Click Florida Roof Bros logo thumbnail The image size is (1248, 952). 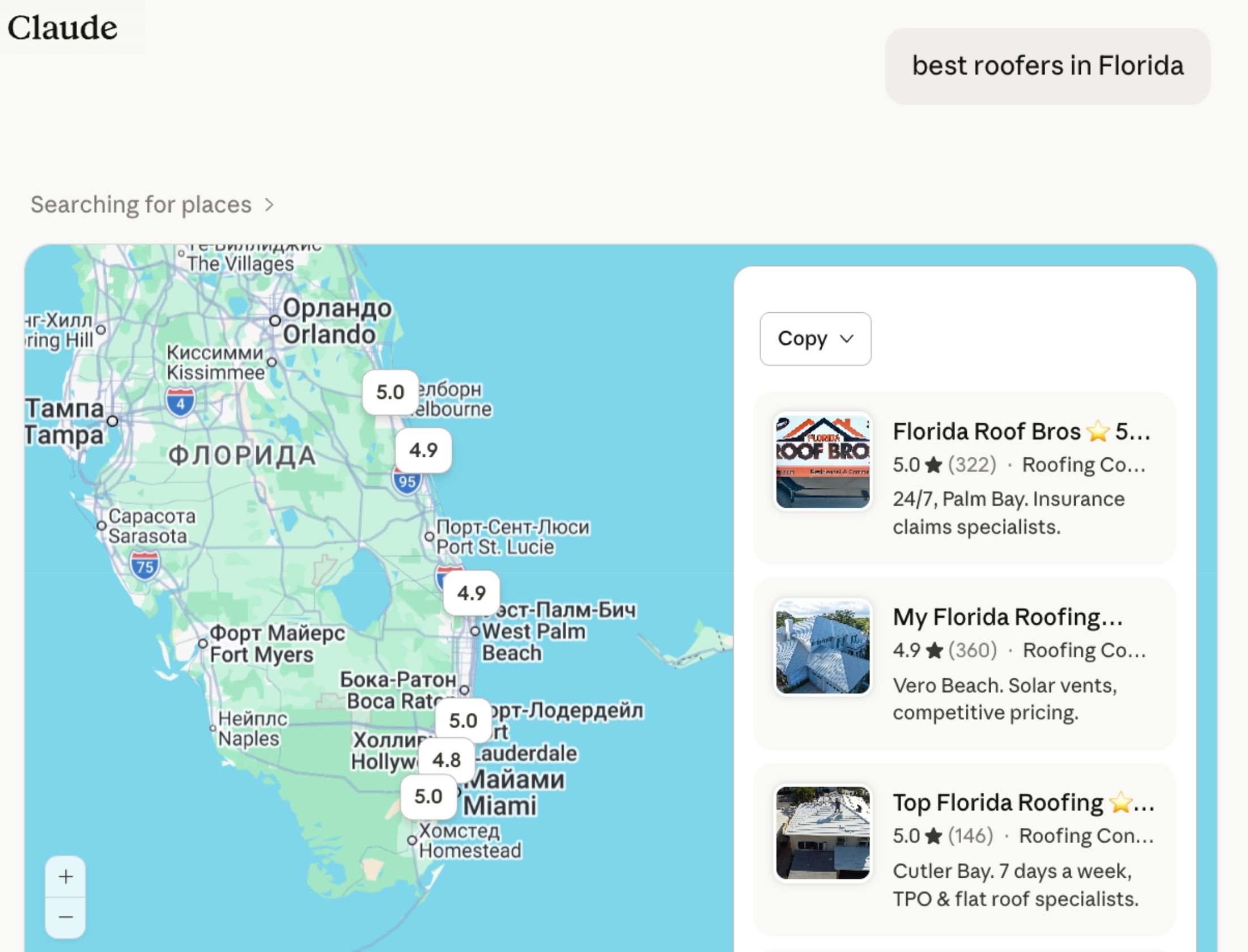coord(822,461)
